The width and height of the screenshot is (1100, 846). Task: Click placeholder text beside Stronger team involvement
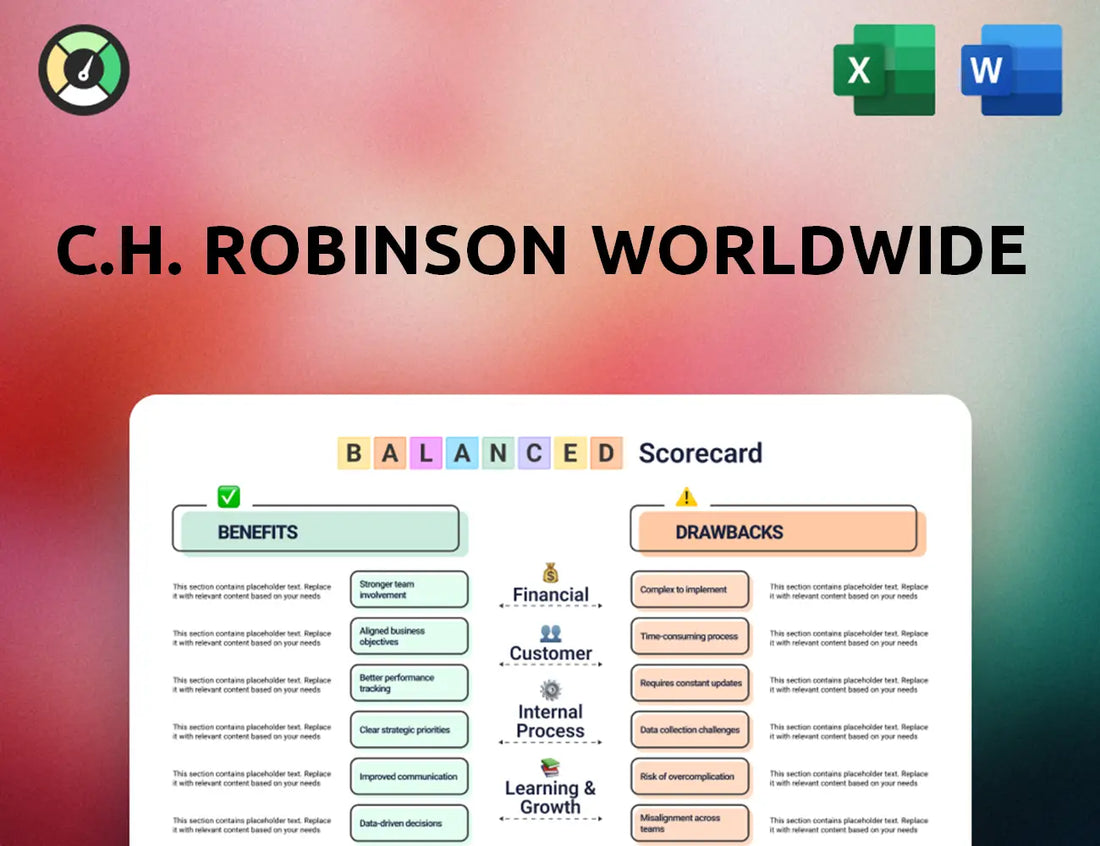(x=252, y=591)
